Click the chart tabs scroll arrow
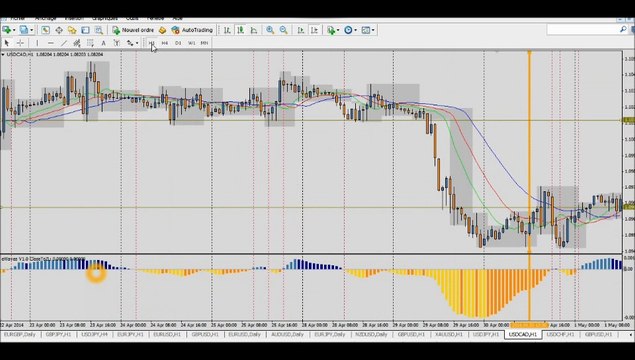This screenshot has width=635, height=360. (x=631, y=335)
